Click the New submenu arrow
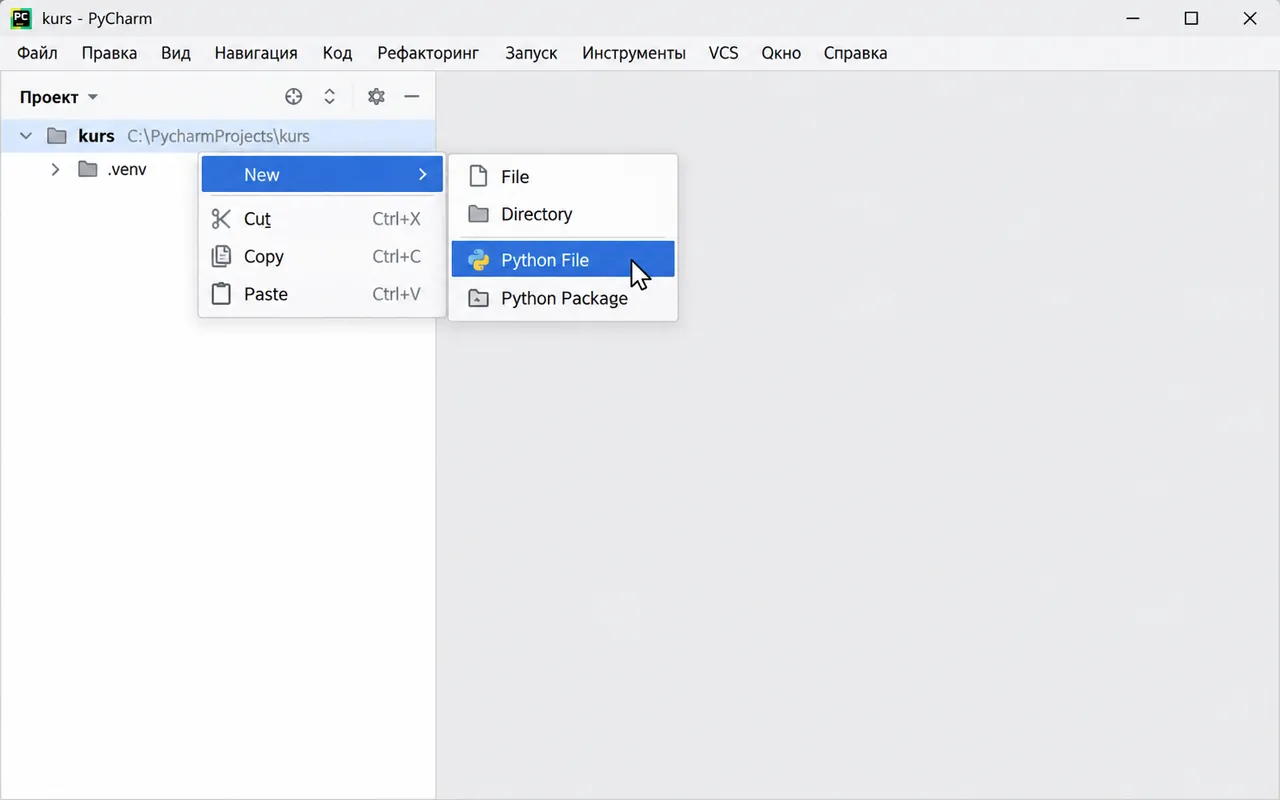This screenshot has width=1280, height=800. (x=423, y=174)
